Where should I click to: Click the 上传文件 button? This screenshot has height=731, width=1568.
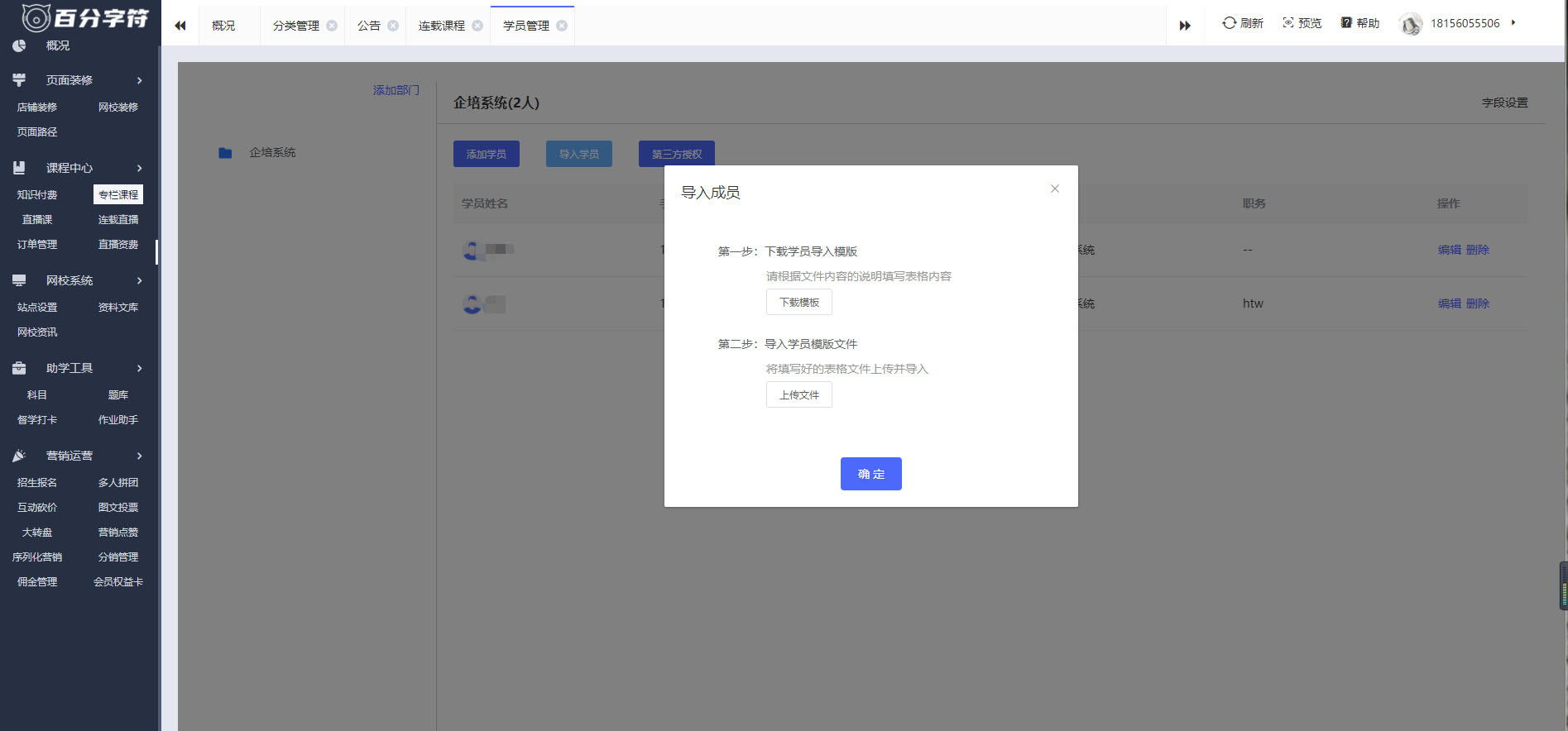coord(798,395)
